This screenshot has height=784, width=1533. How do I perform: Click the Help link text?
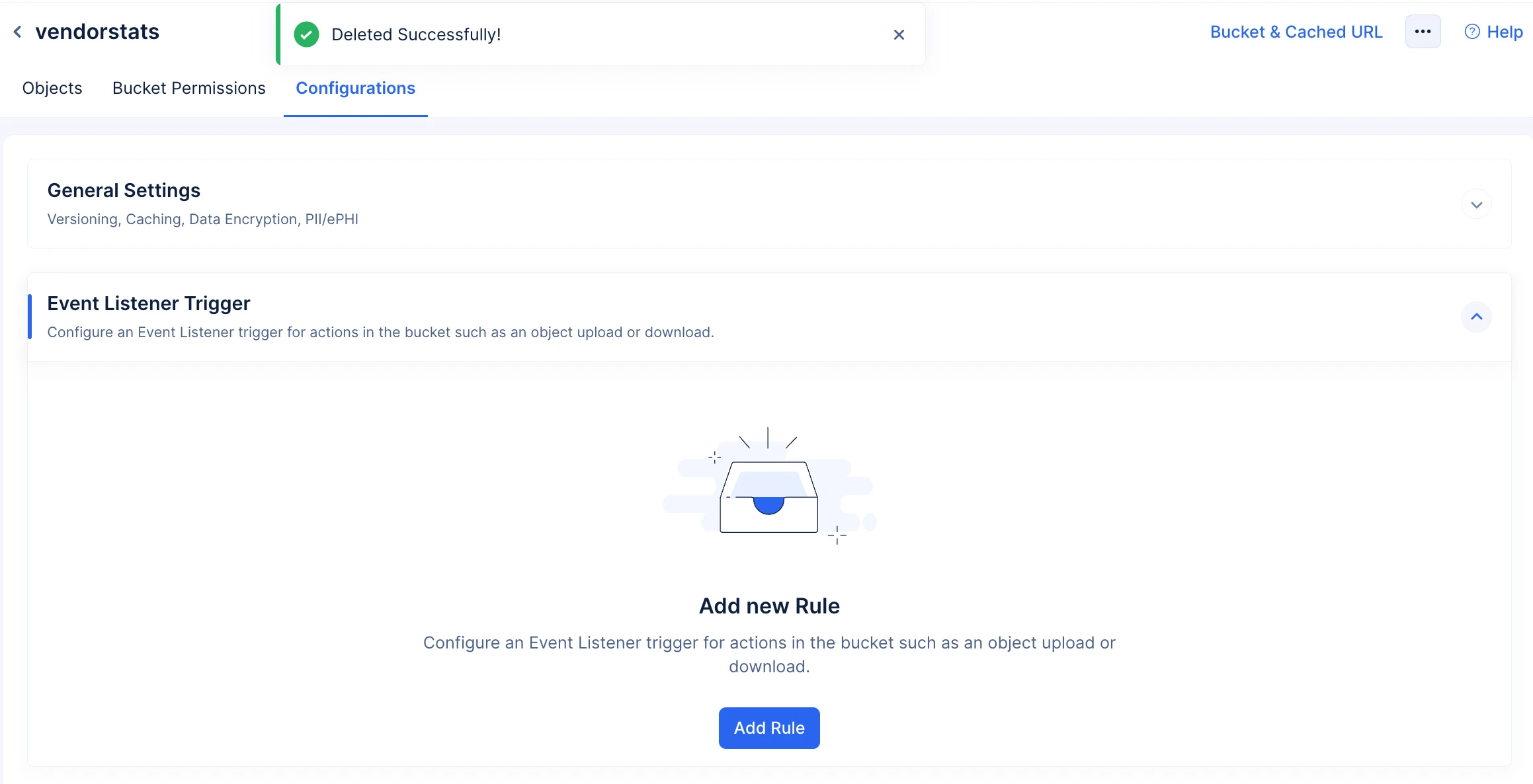coord(1505,32)
